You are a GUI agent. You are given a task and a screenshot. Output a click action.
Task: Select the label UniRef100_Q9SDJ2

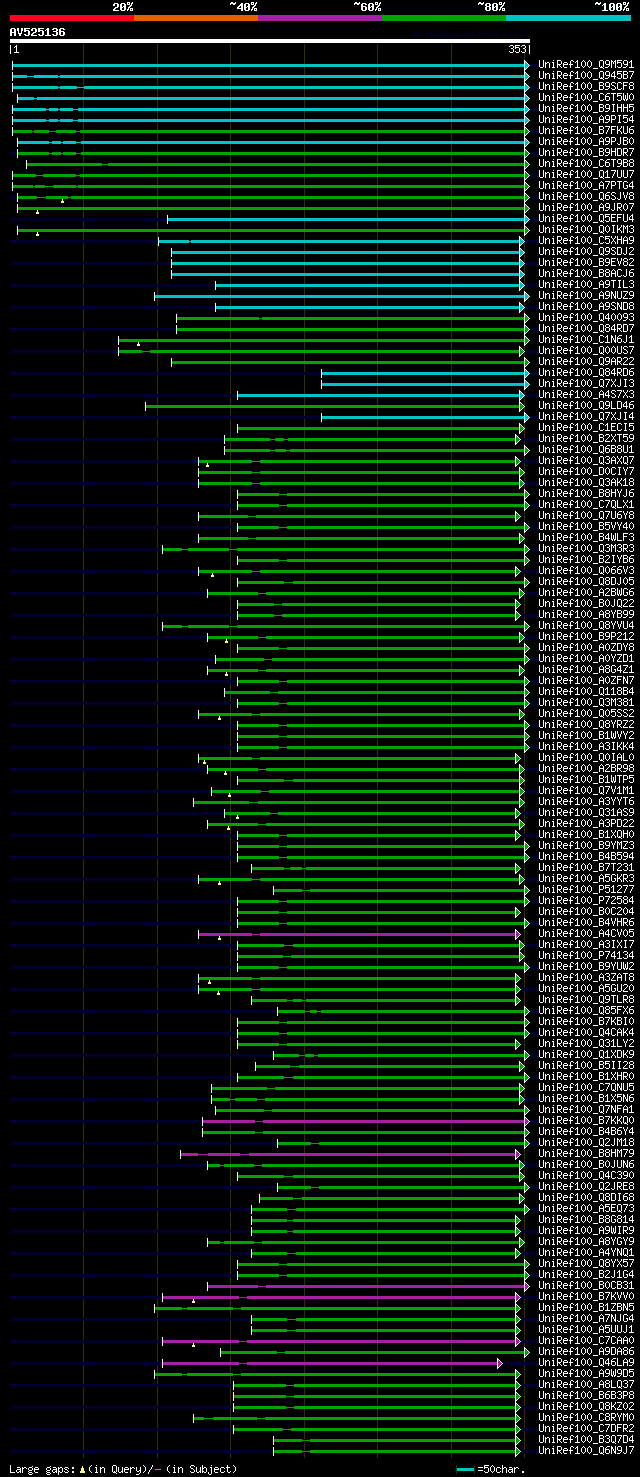click(x=586, y=252)
